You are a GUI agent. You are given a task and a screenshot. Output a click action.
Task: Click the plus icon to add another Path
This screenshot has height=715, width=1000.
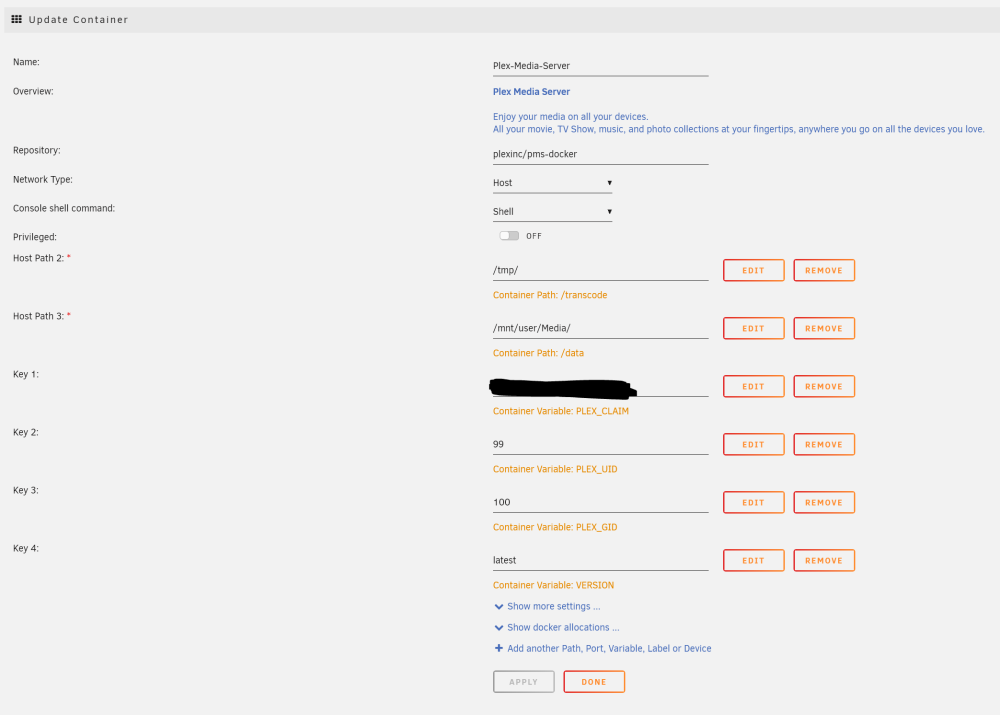499,648
